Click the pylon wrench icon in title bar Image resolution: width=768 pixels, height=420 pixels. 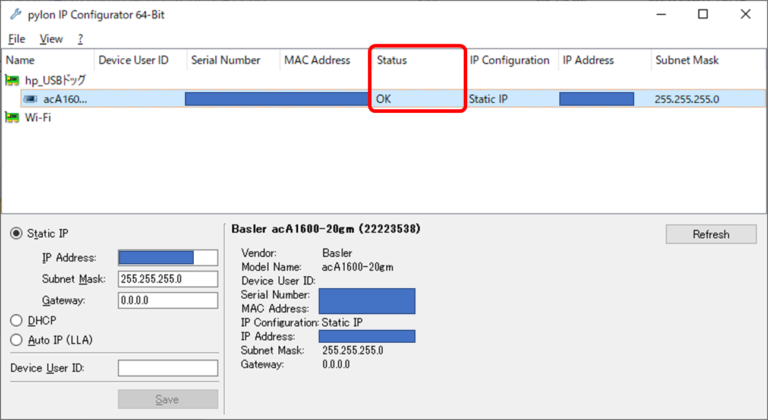click(x=13, y=14)
